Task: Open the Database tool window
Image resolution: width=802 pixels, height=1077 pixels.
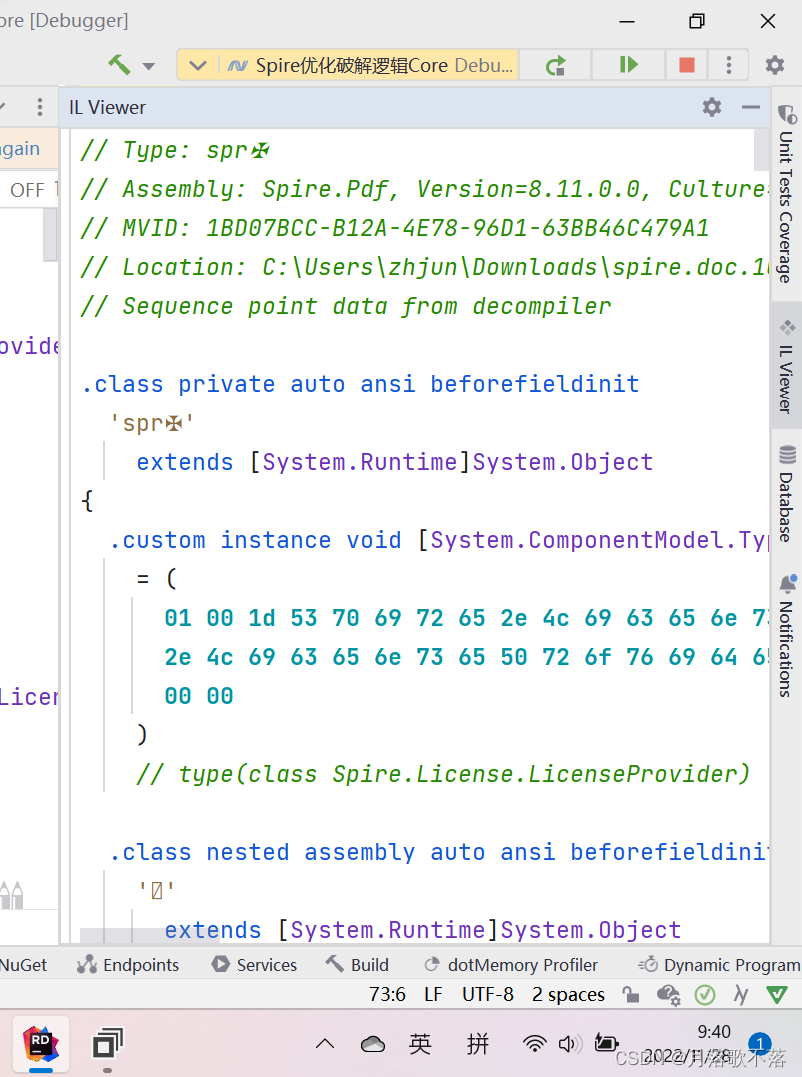Action: click(x=786, y=493)
